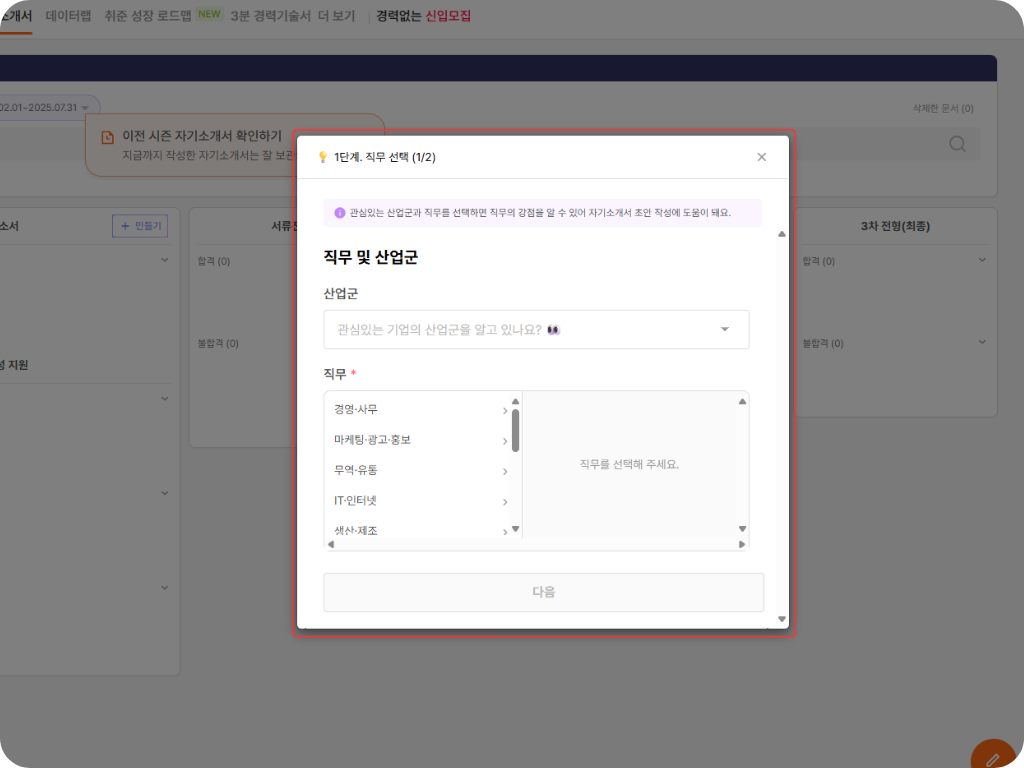Expand the chevron under the 지원 panel
Viewport: 1024px width, 768px height.
pos(165,398)
